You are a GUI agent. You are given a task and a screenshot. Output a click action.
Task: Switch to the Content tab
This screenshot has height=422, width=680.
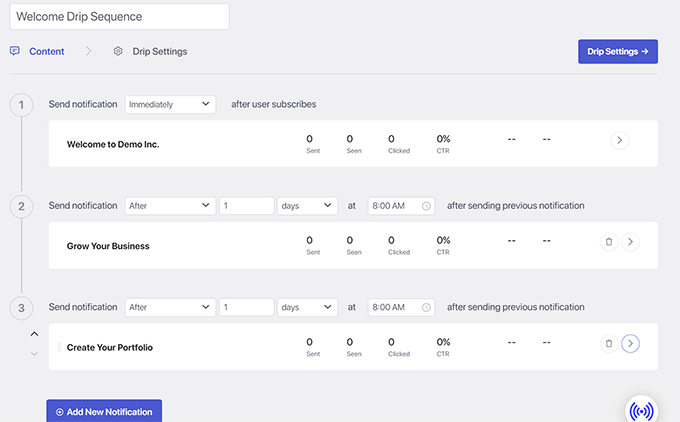[x=46, y=51]
